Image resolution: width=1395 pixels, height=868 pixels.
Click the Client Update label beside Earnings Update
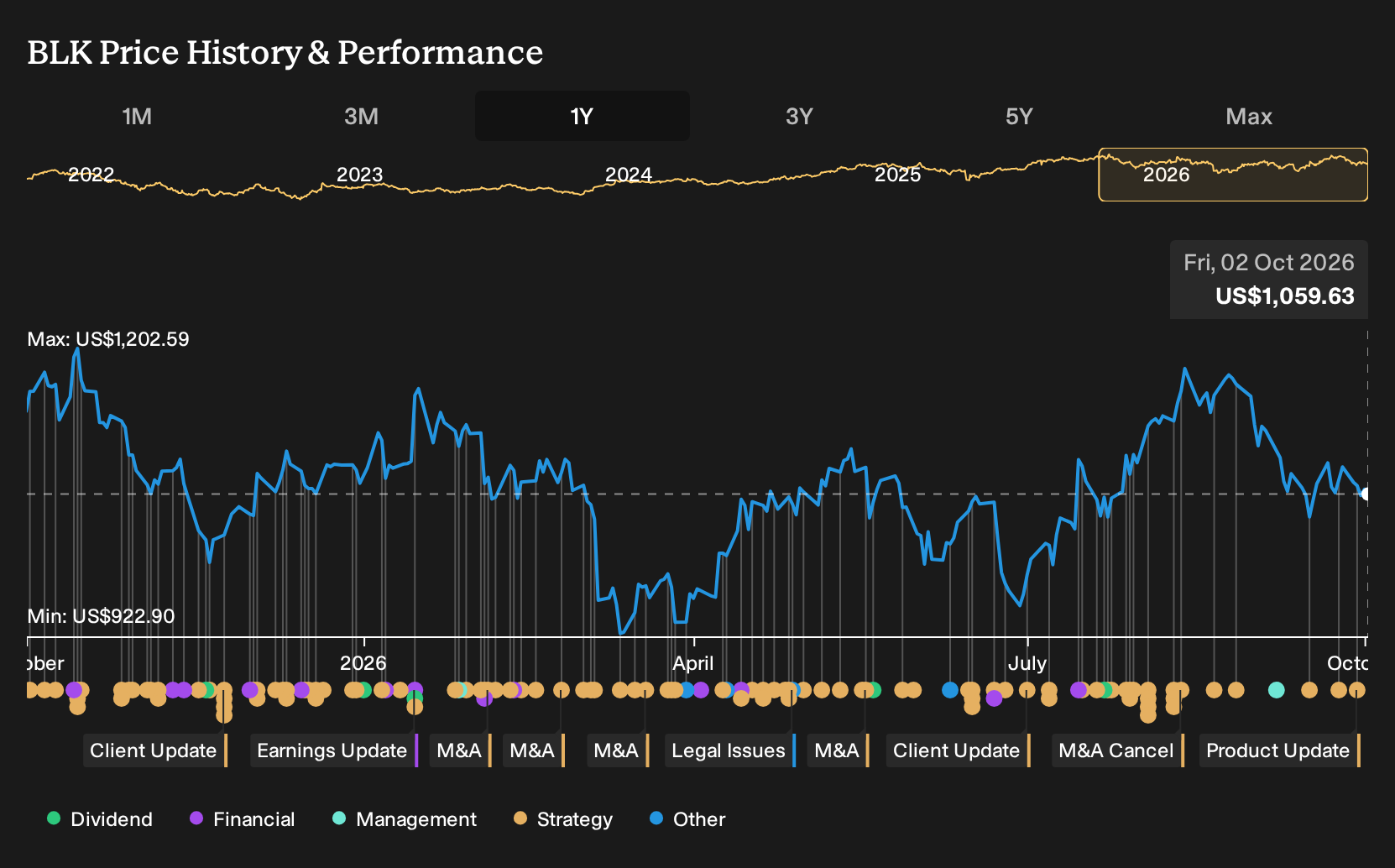pyautogui.click(x=155, y=750)
